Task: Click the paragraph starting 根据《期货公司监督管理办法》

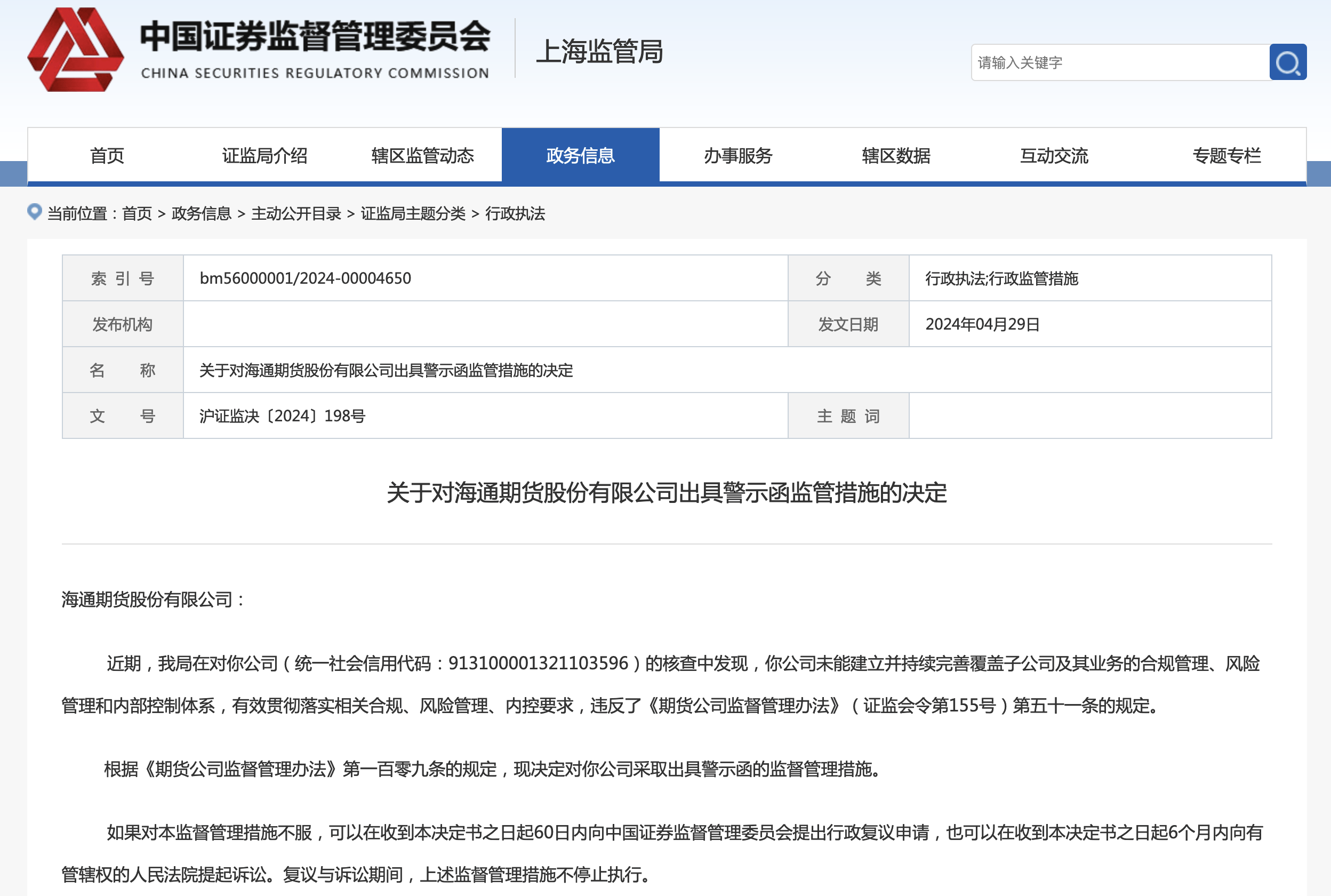Action: pos(495,769)
